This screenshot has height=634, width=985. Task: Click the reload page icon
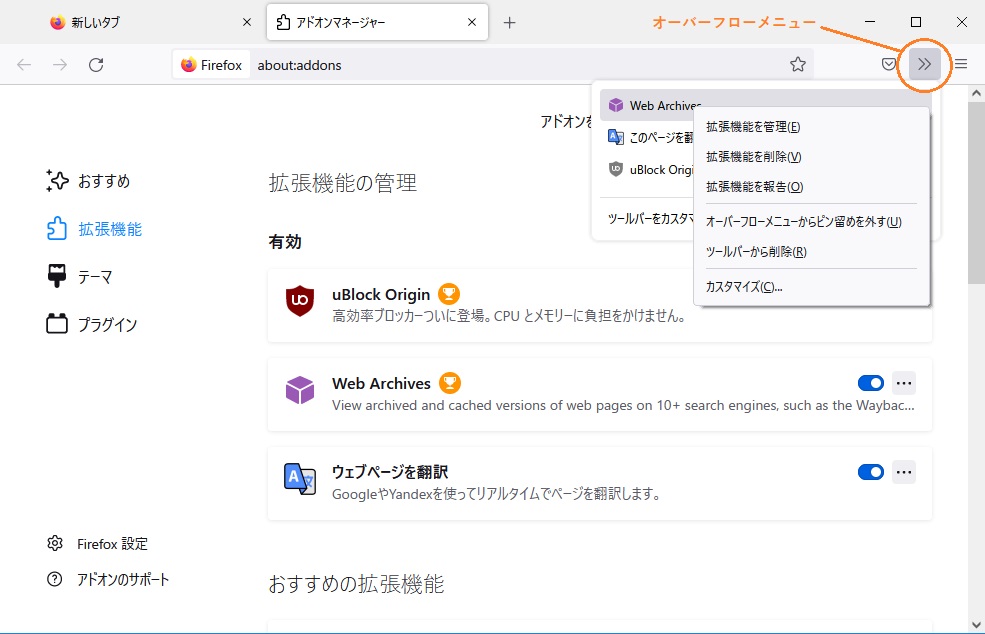tap(96, 65)
